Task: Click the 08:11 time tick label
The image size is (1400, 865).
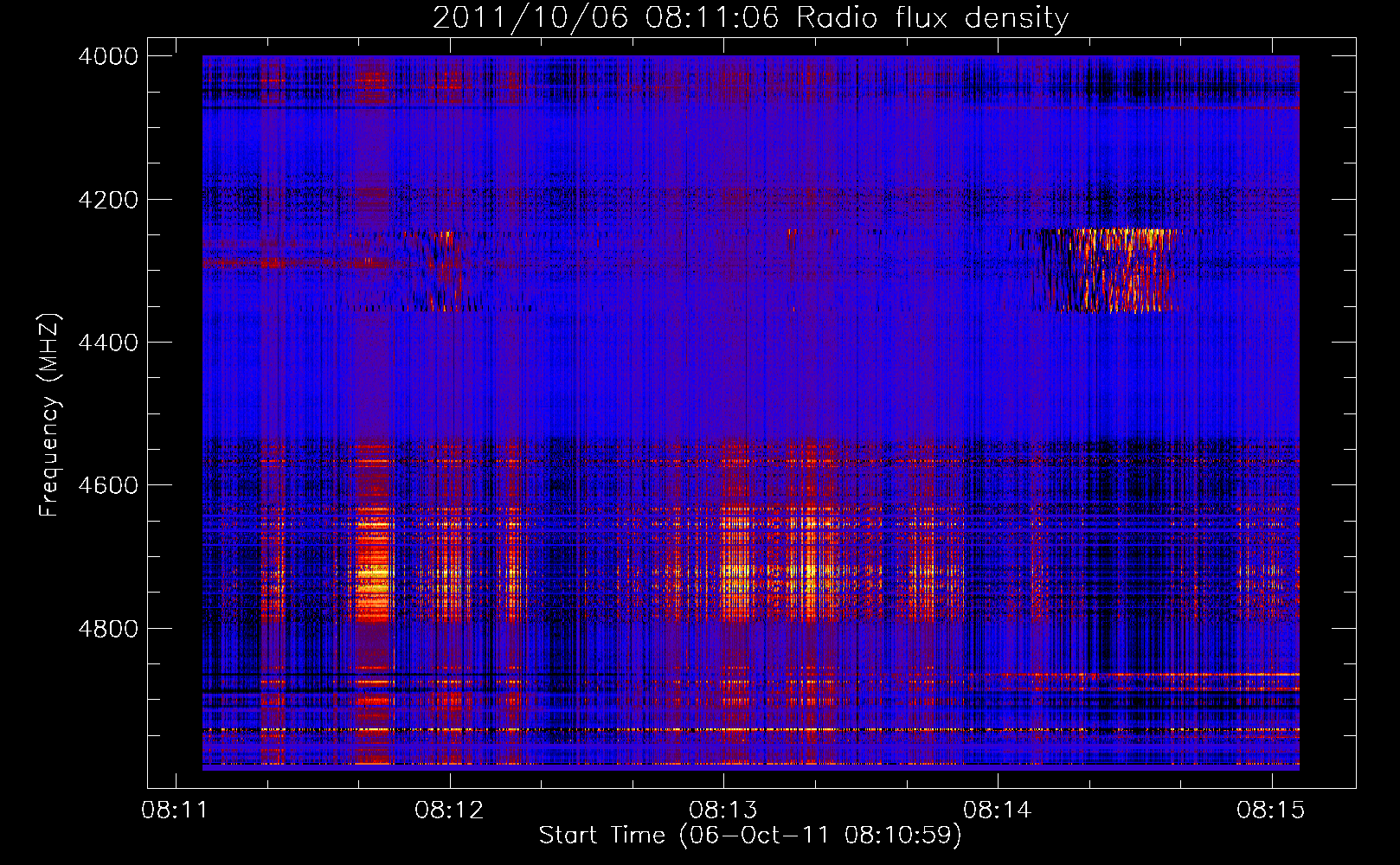Action: [x=176, y=811]
